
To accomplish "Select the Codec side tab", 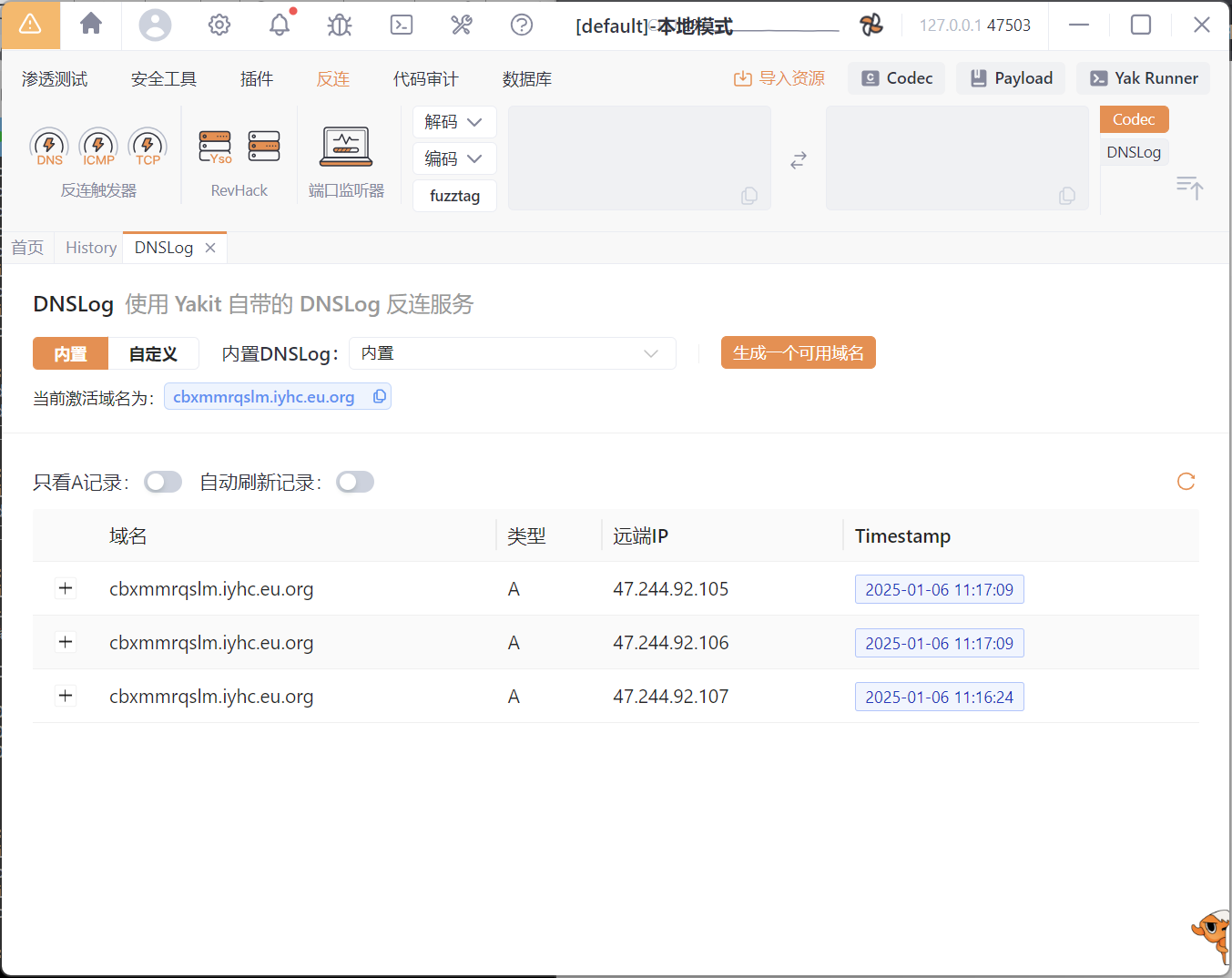I will [1134, 119].
